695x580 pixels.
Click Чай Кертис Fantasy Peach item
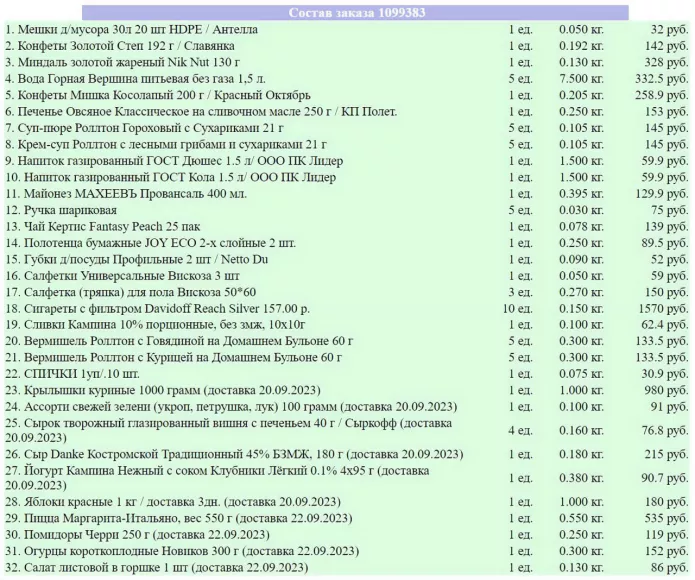(103, 226)
